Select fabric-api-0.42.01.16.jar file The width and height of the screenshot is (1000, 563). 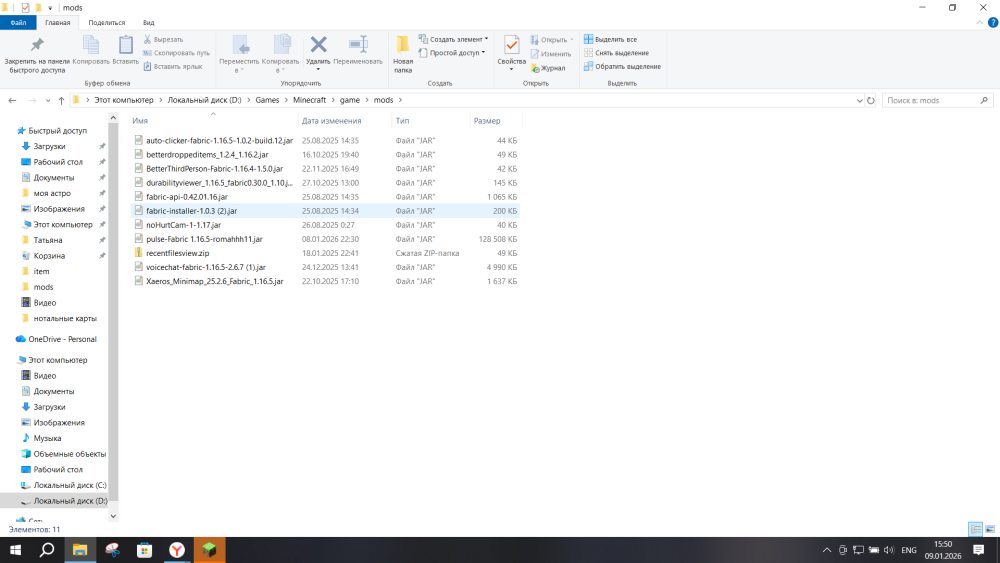click(x=186, y=197)
